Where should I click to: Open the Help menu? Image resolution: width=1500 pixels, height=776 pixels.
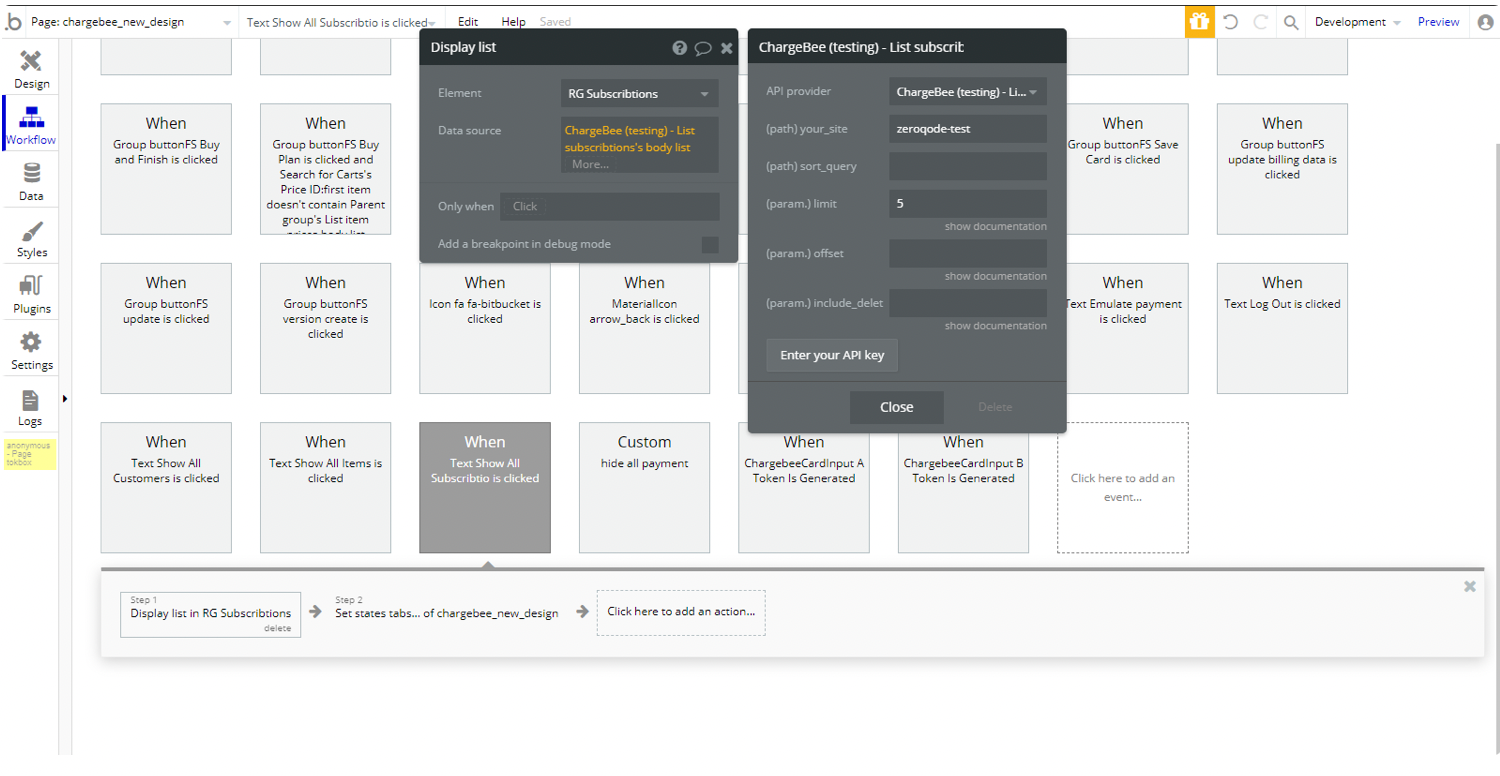(x=513, y=22)
